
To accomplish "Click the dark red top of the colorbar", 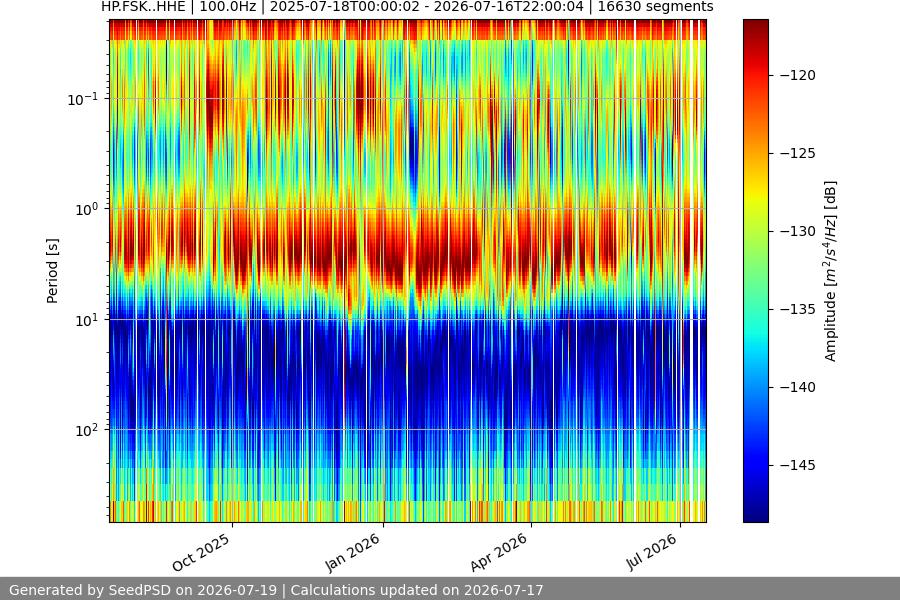I will [755, 28].
